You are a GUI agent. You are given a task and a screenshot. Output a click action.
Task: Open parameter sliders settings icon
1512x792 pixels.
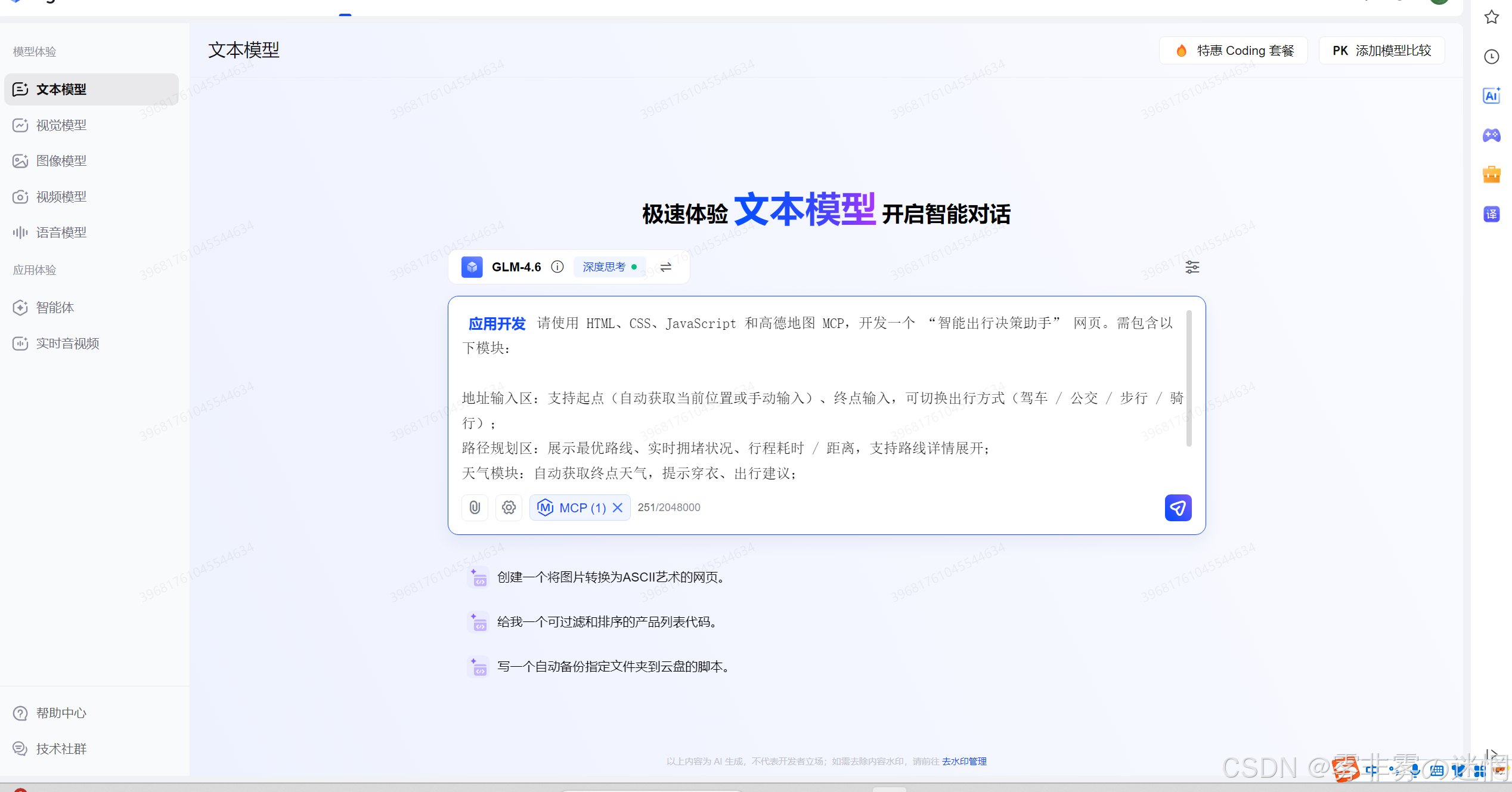click(x=1192, y=267)
